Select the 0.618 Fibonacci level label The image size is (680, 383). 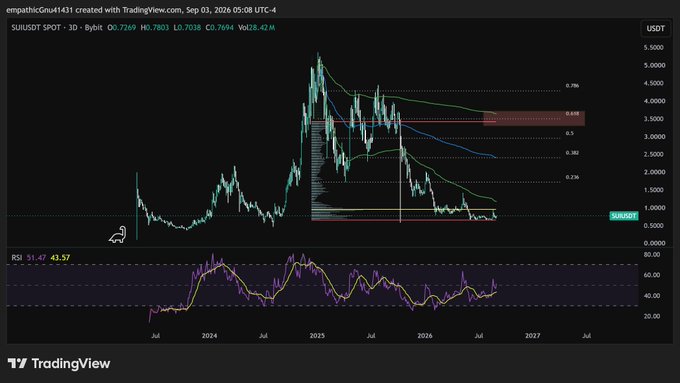point(572,114)
